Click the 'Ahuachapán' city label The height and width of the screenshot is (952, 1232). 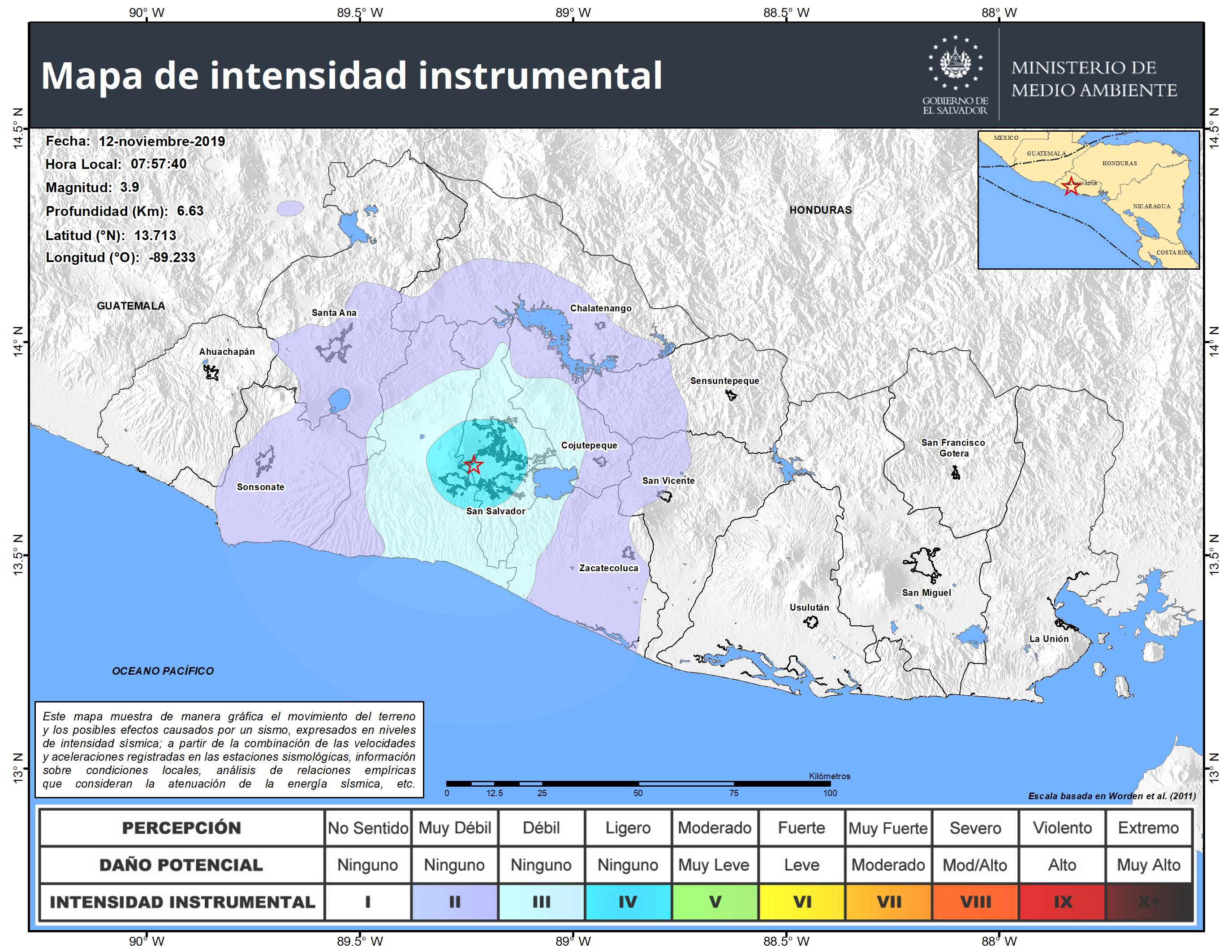click(x=227, y=351)
